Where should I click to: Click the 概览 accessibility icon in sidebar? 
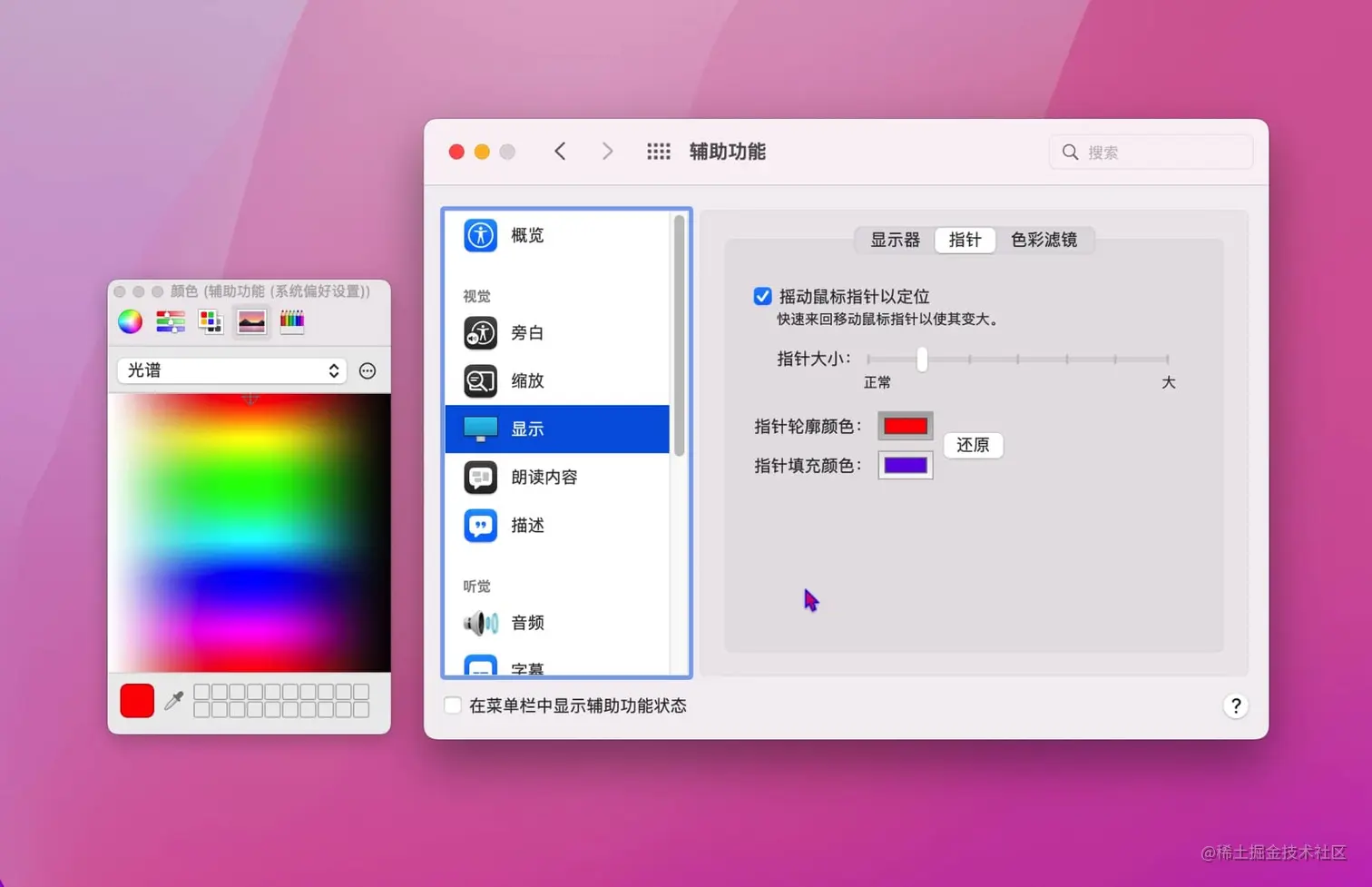click(x=480, y=235)
